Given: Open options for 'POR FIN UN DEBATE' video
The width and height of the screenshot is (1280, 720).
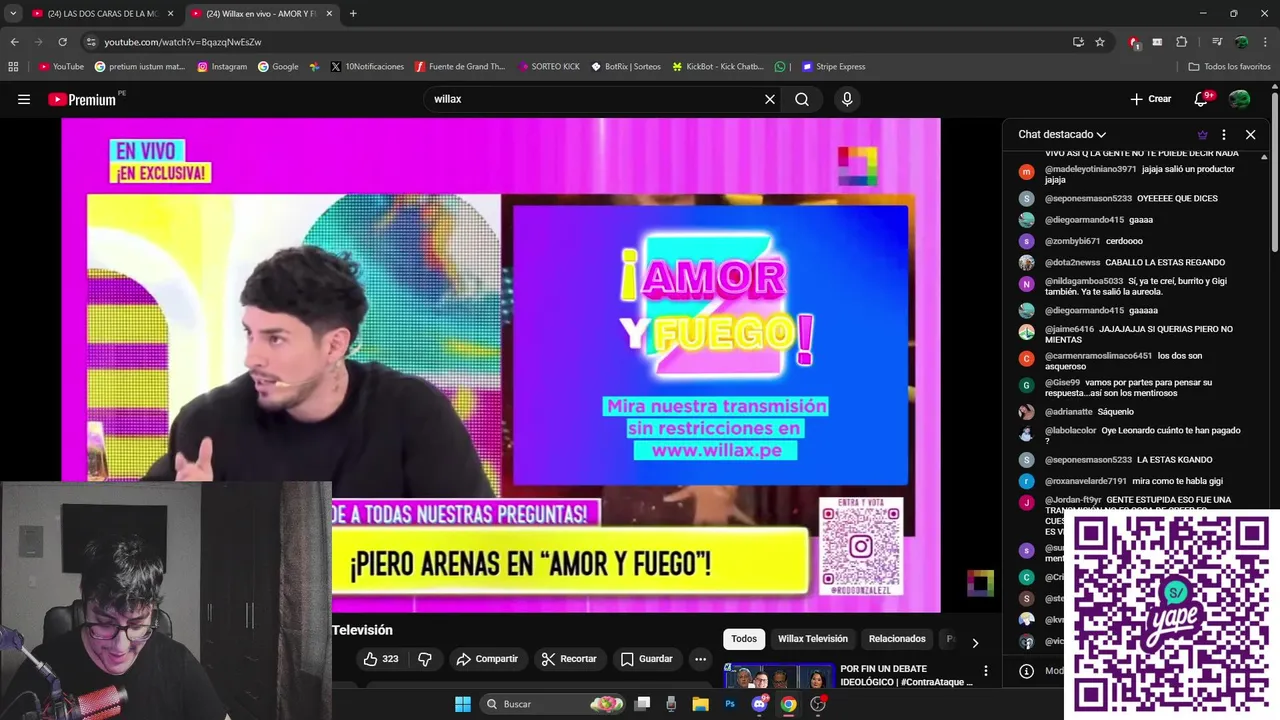Looking at the screenshot, I should 985,671.
